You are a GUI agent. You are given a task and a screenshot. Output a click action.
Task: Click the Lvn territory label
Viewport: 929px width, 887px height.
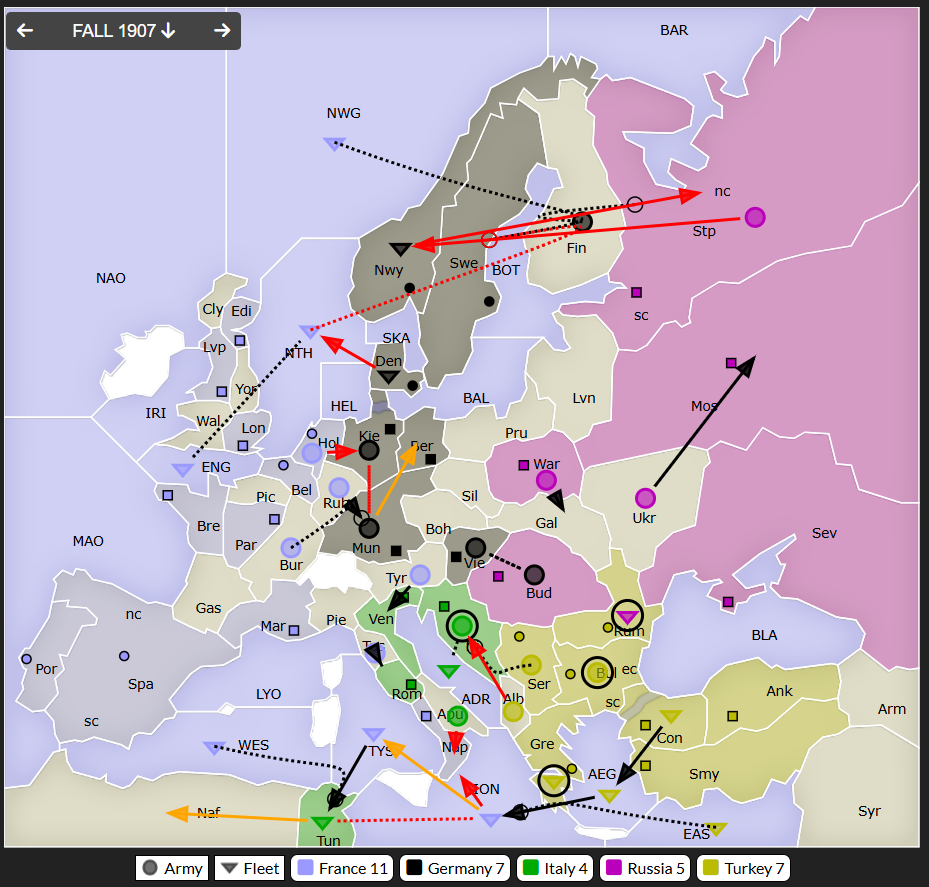[x=584, y=398]
